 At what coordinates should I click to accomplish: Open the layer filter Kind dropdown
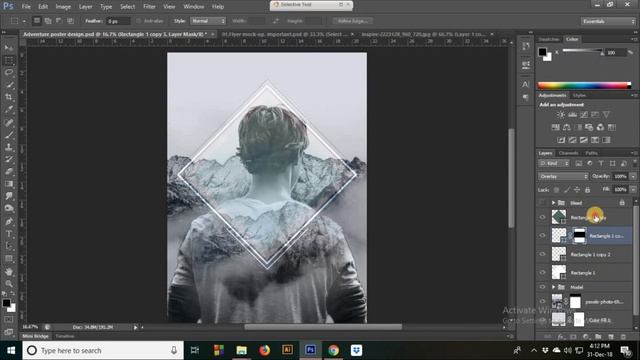click(554, 163)
